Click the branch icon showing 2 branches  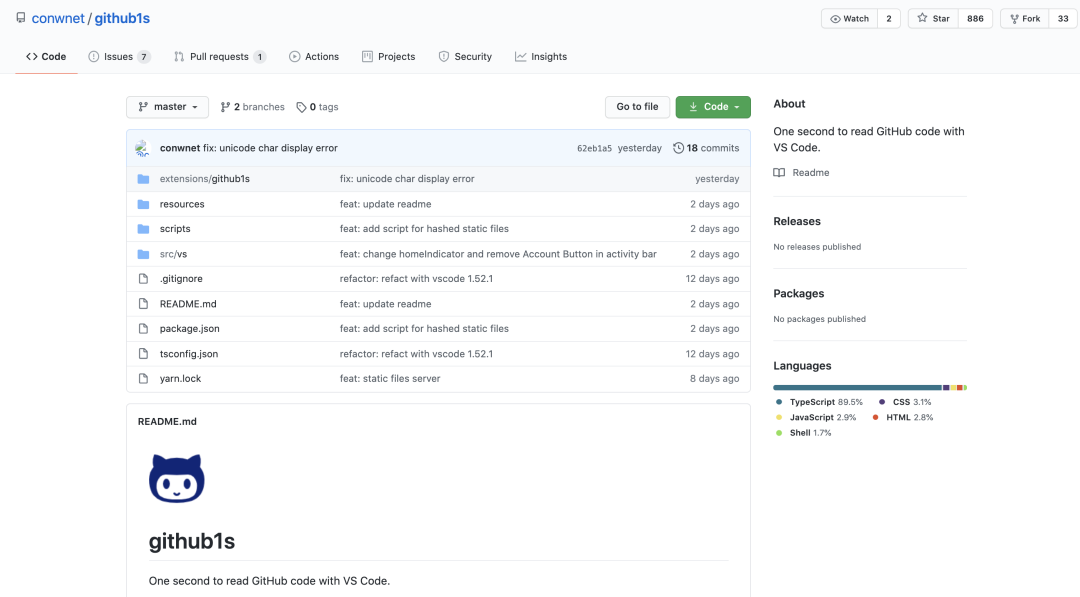(x=227, y=106)
